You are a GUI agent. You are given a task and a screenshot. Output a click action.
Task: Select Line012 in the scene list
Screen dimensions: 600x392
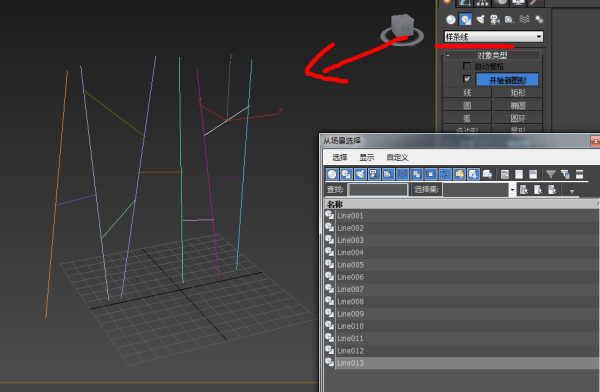[462, 350]
